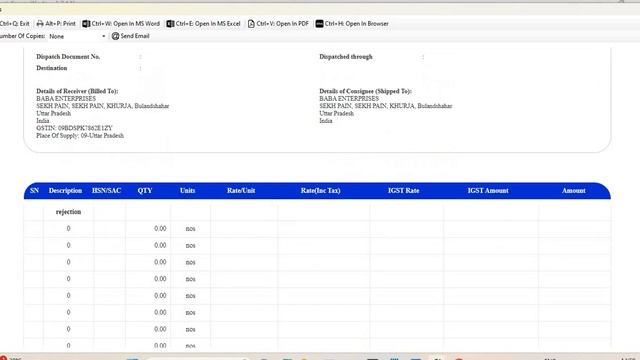Open invoice in Browser via browser icon
640x360 pixels.
(x=319, y=24)
